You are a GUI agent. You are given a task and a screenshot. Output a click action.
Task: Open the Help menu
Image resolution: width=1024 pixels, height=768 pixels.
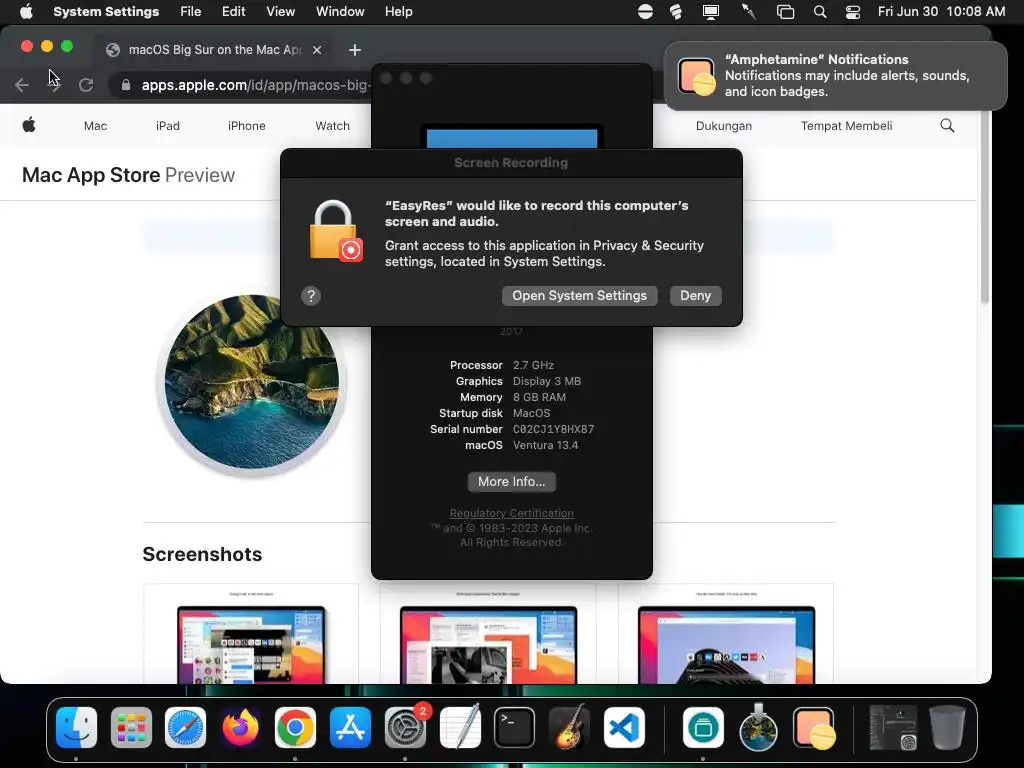pyautogui.click(x=398, y=12)
